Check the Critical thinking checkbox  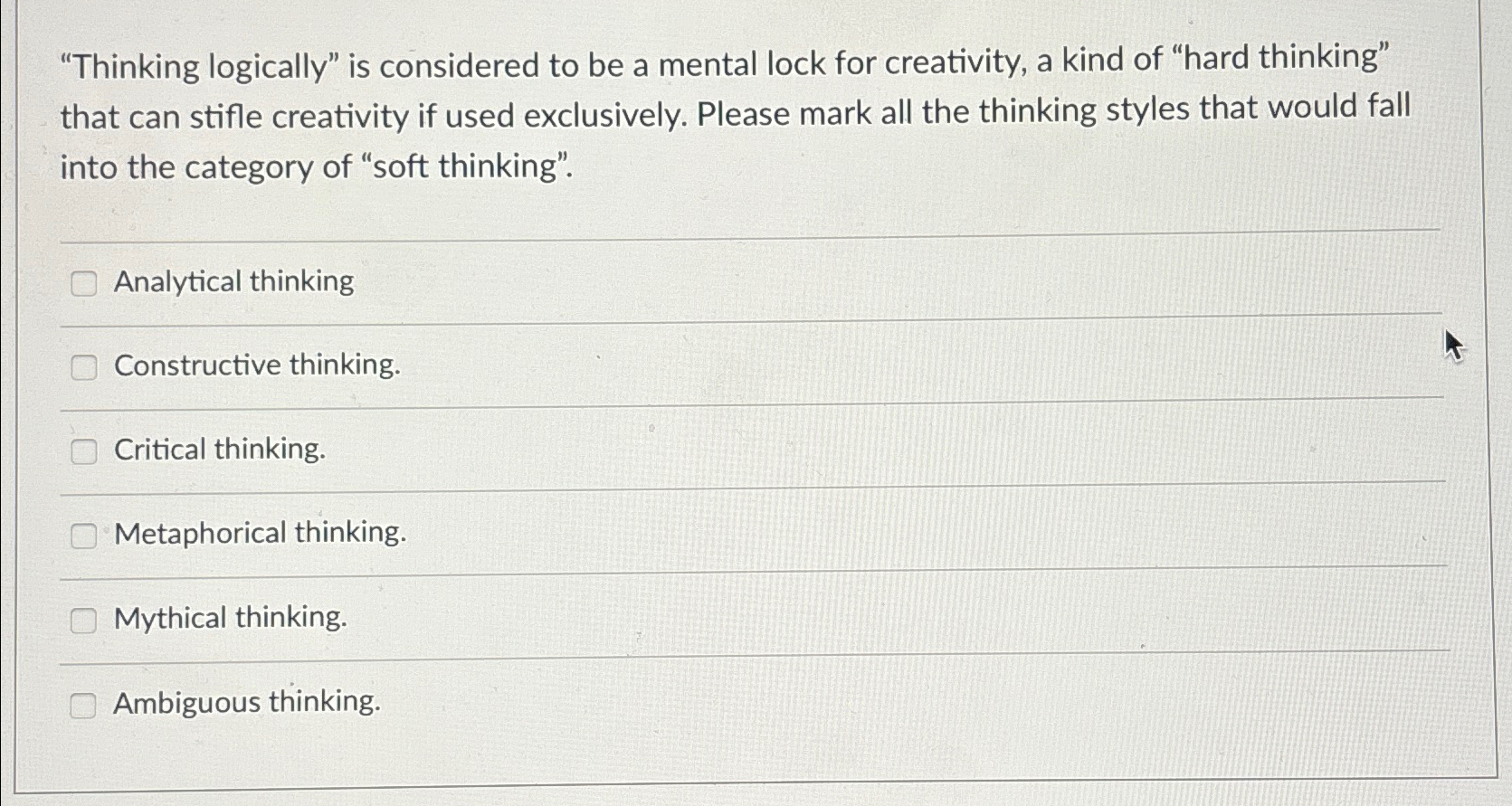click(x=85, y=450)
